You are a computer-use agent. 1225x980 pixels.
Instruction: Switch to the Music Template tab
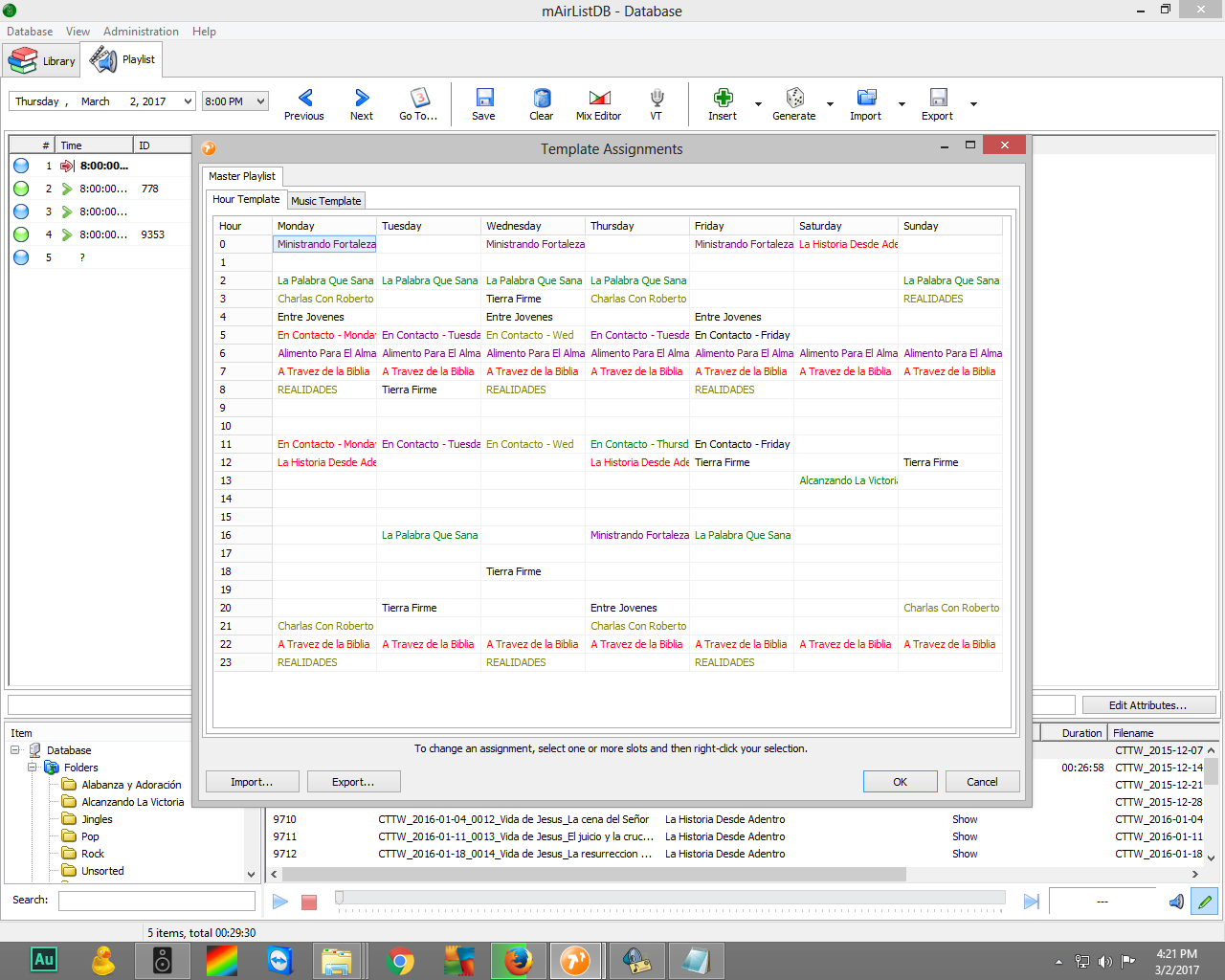[326, 201]
